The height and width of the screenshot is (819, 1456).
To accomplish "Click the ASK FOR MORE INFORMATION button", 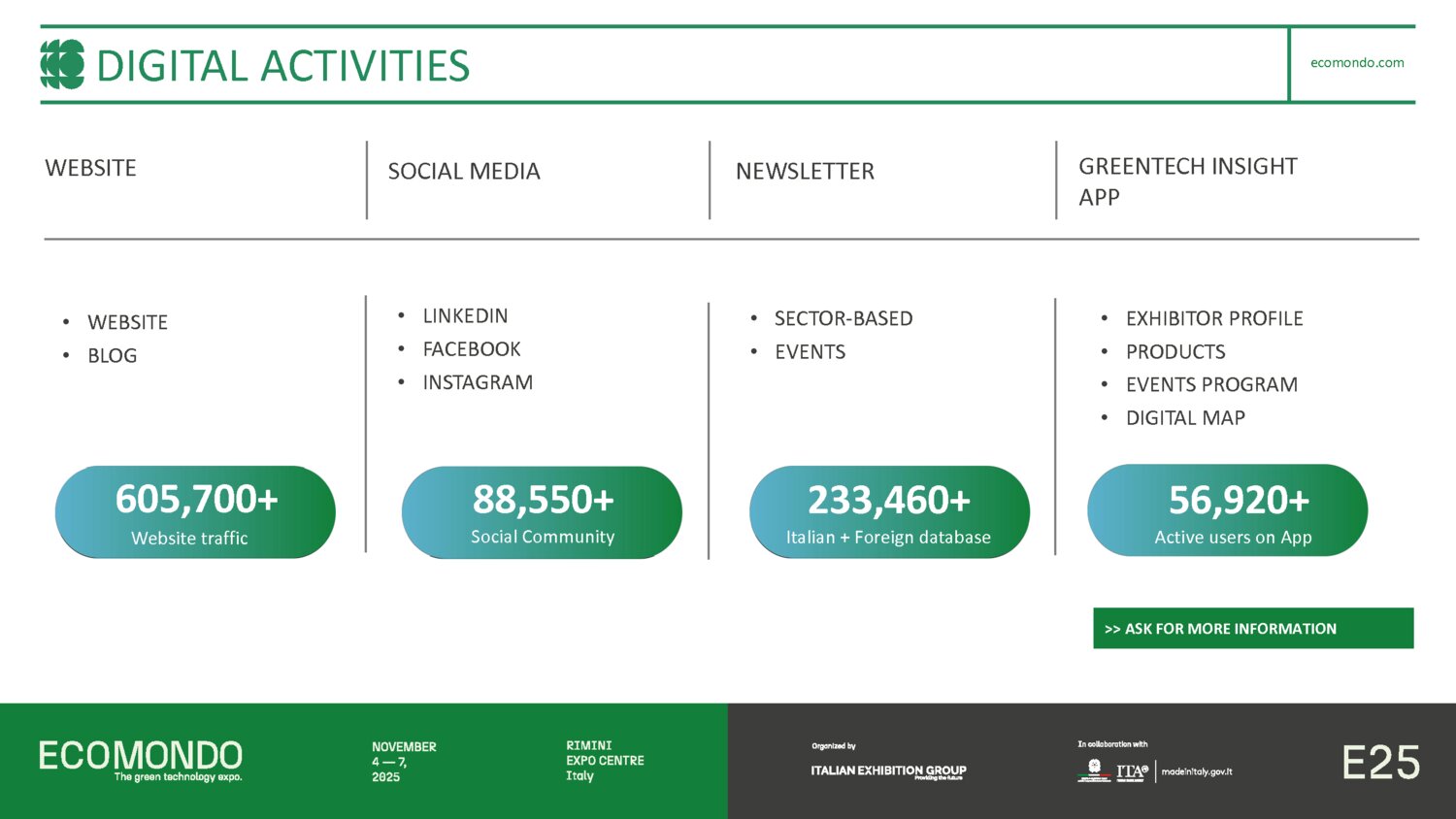I will coord(1253,628).
